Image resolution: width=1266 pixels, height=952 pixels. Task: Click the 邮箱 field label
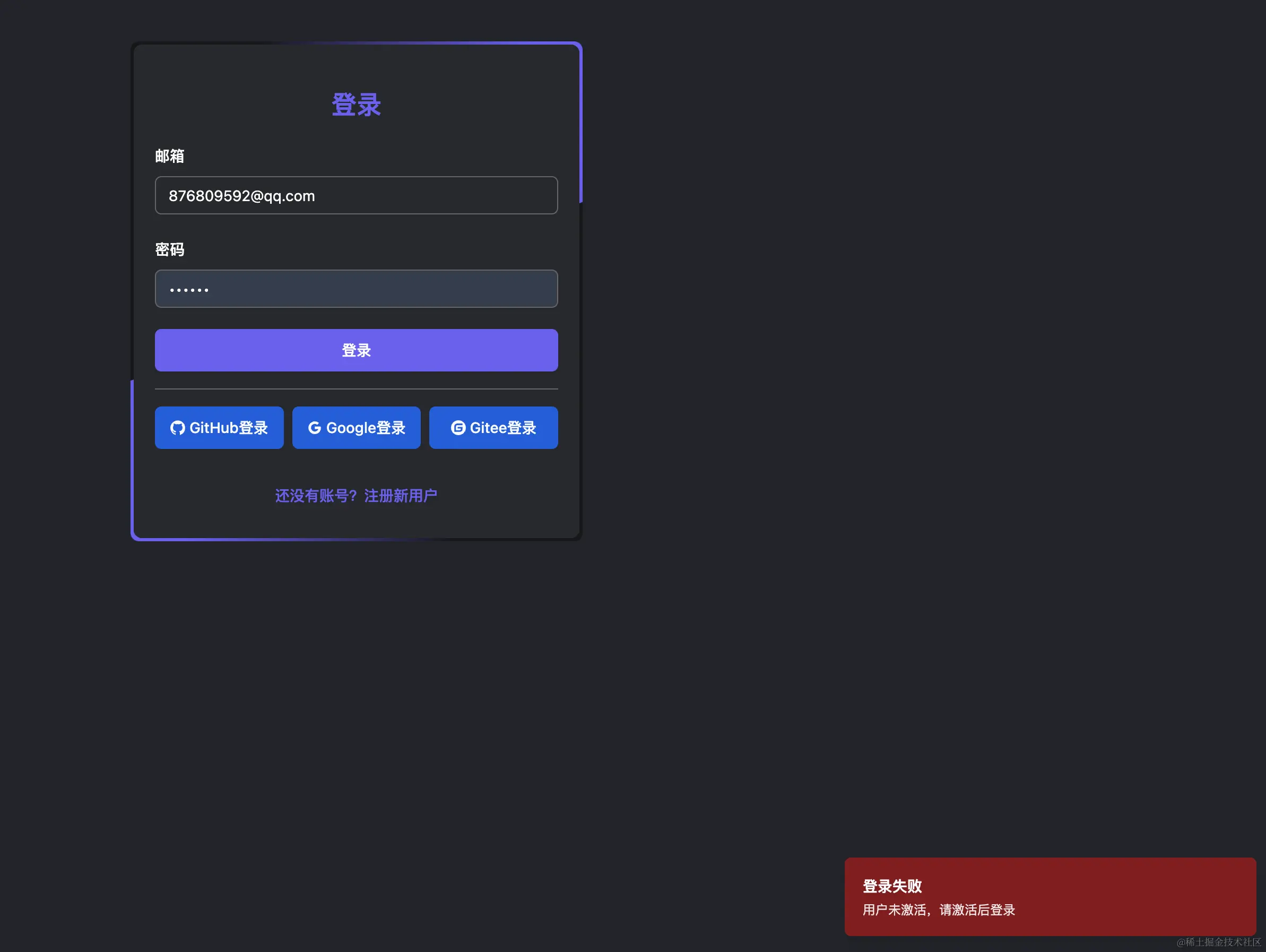point(169,157)
